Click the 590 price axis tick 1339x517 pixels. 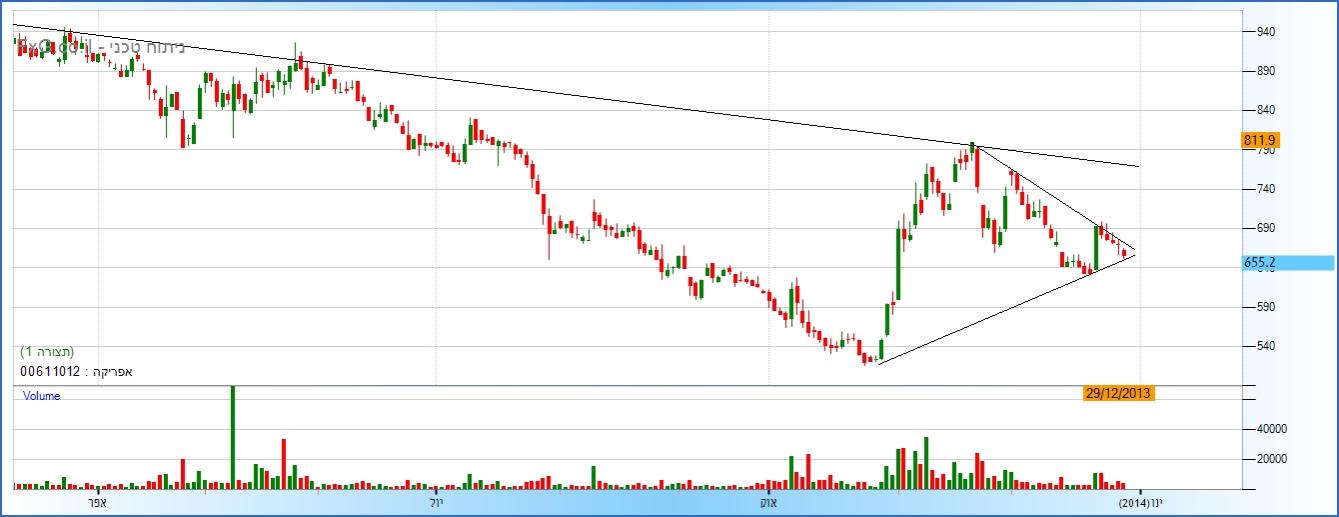pos(1264,307)
